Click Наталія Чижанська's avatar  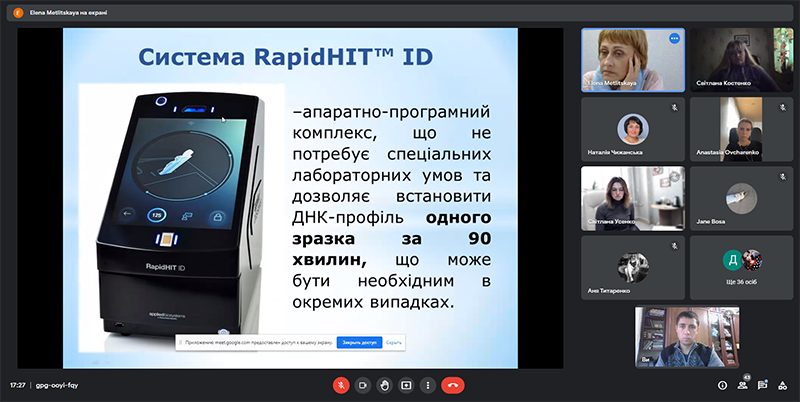pyautogui.click(x=633, y=129)
